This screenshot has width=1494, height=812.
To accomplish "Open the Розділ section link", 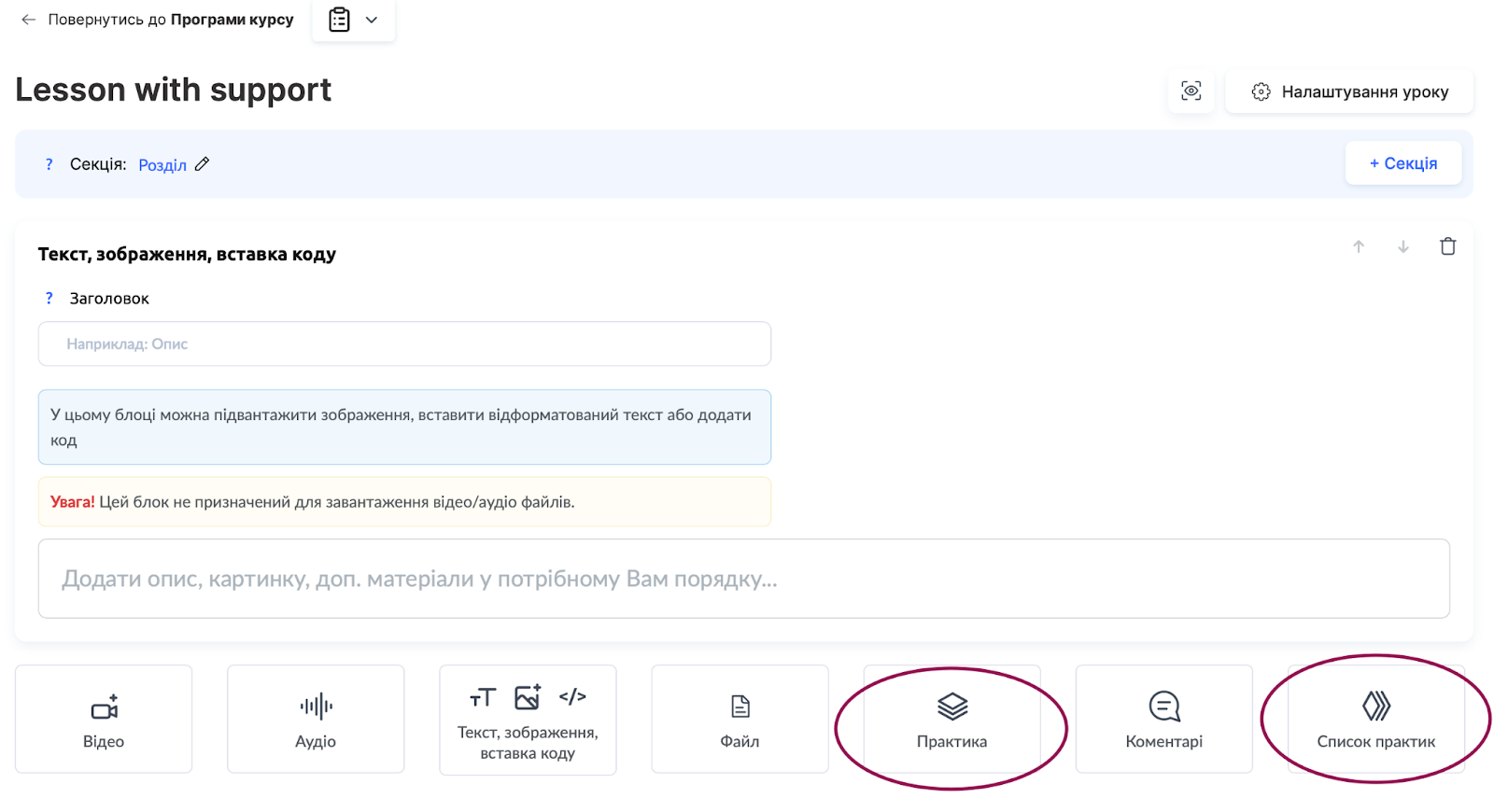I will (162, 165).
